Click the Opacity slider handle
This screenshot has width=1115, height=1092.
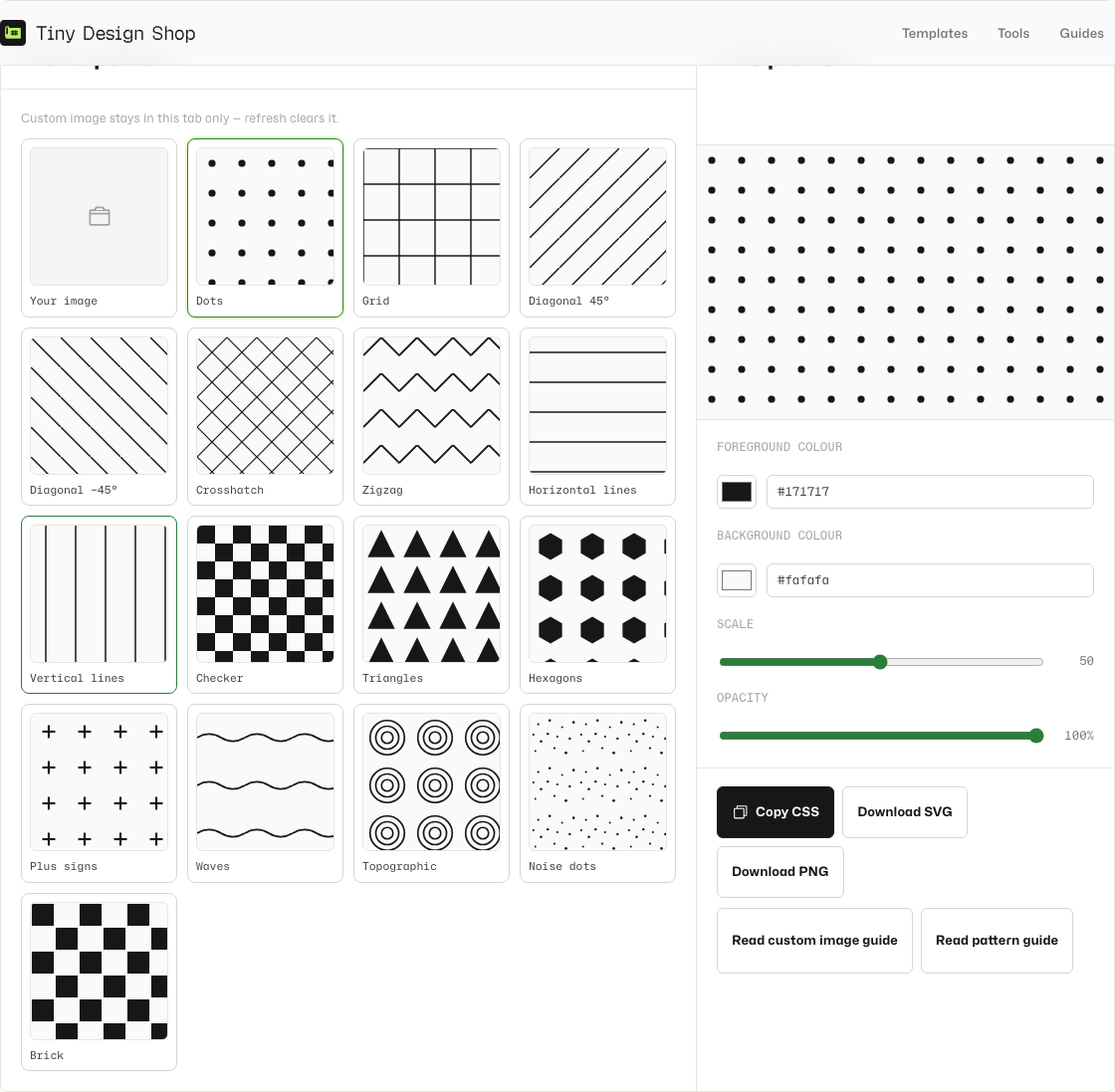(1036, 736)
